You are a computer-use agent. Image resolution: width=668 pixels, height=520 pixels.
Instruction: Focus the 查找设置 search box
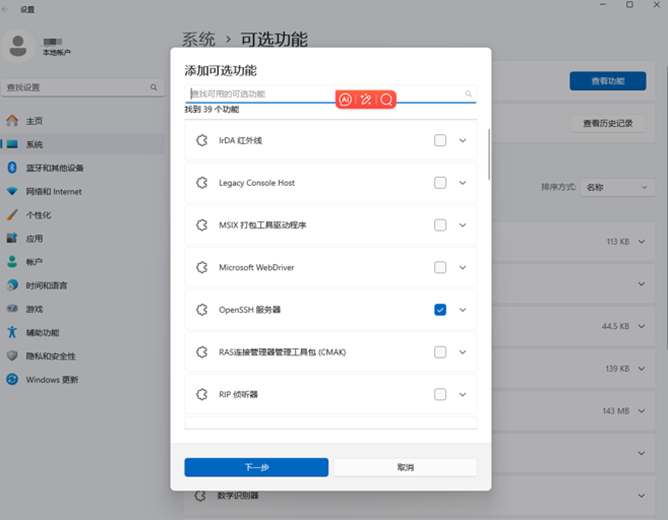coord(83,87)
